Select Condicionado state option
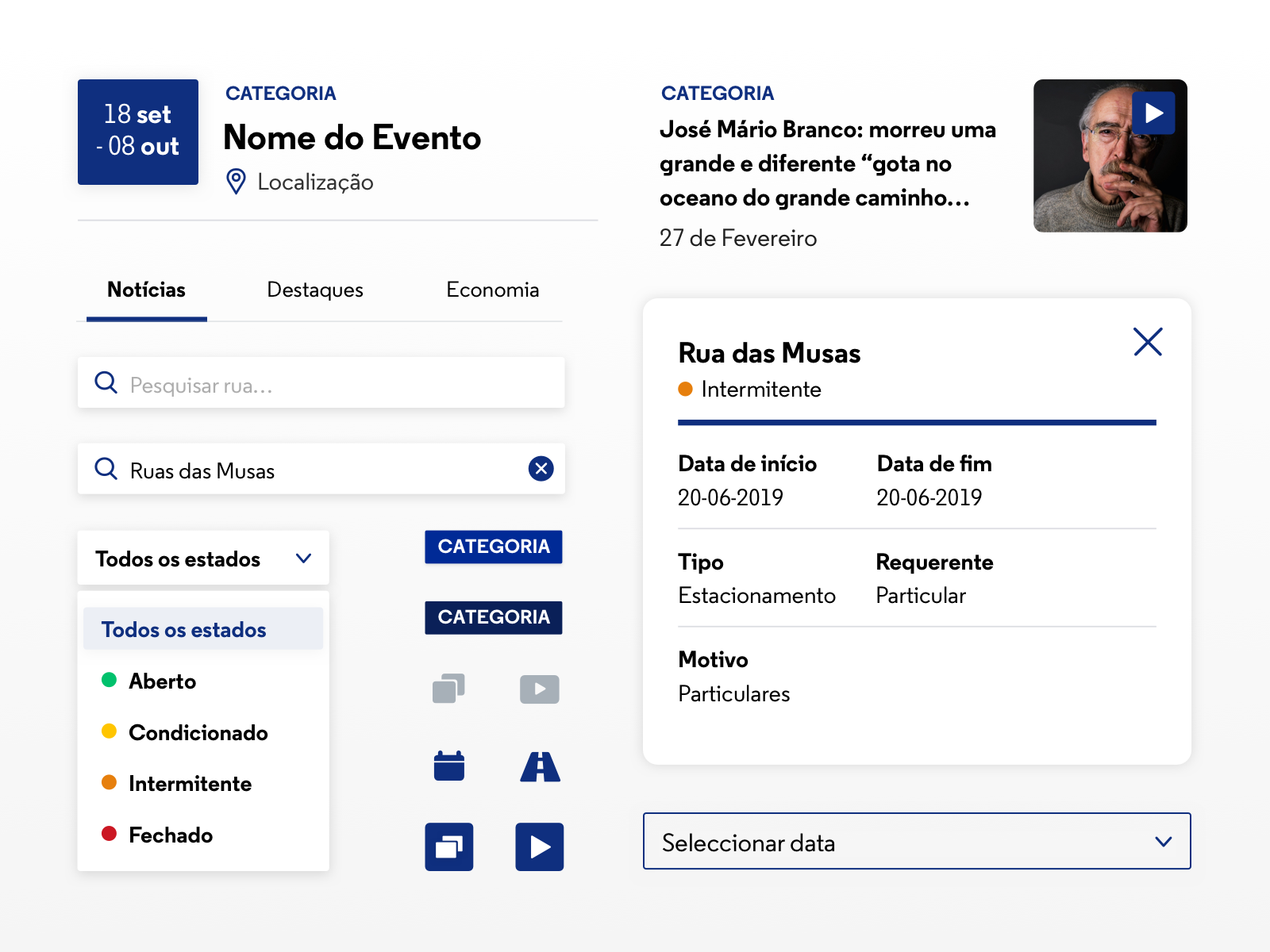 click(198, 733)
